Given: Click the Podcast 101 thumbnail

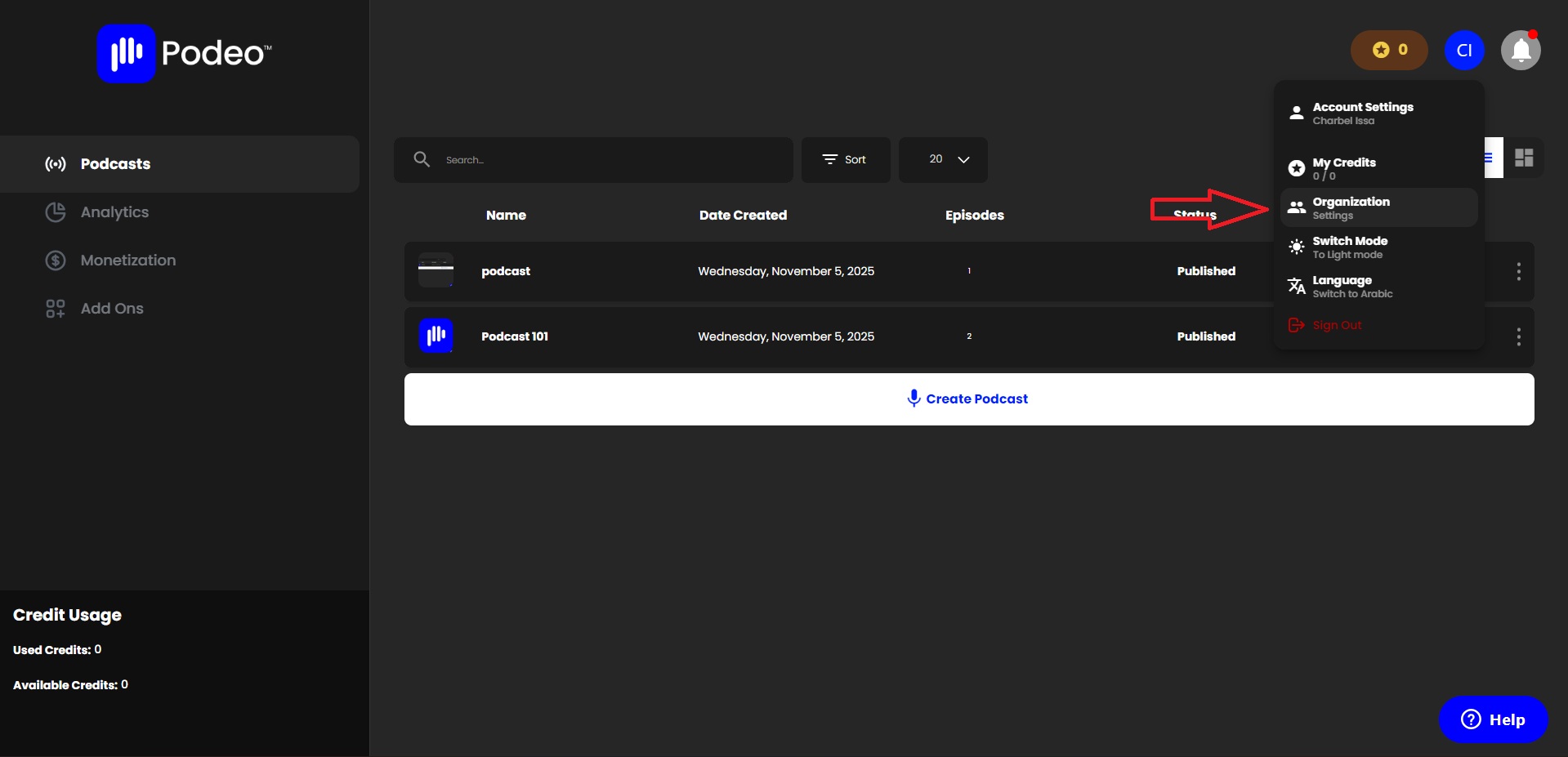Looking at the screenshot, I should tap(436, 336).
